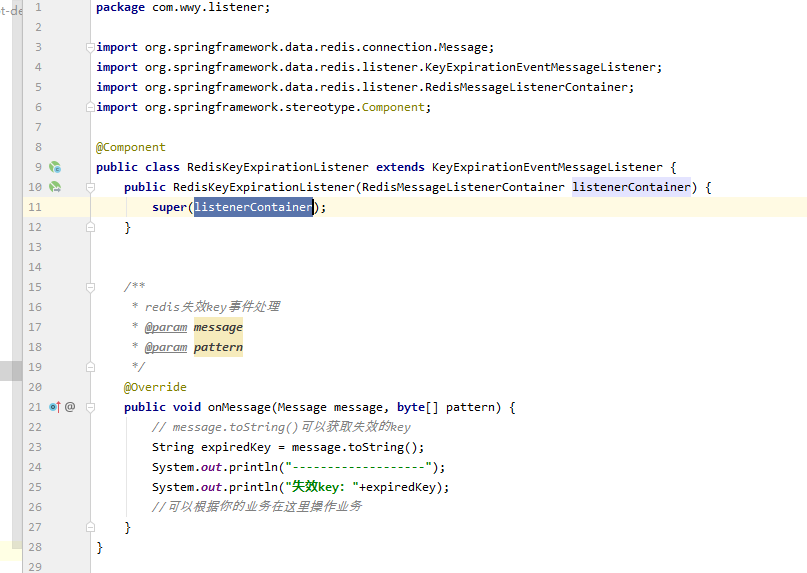Click line number 21 in the gutter
Screen dimensions: 807x573
pos(35,407)
